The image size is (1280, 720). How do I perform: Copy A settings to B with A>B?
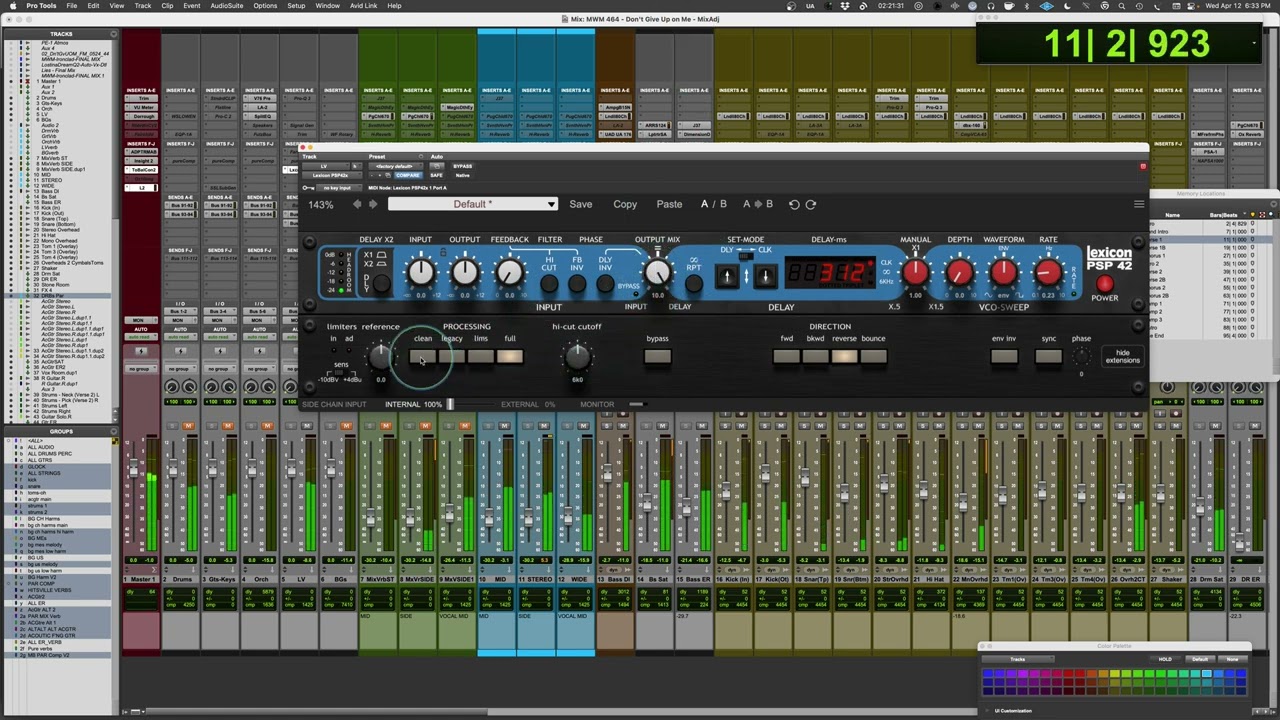coord(758,204)
